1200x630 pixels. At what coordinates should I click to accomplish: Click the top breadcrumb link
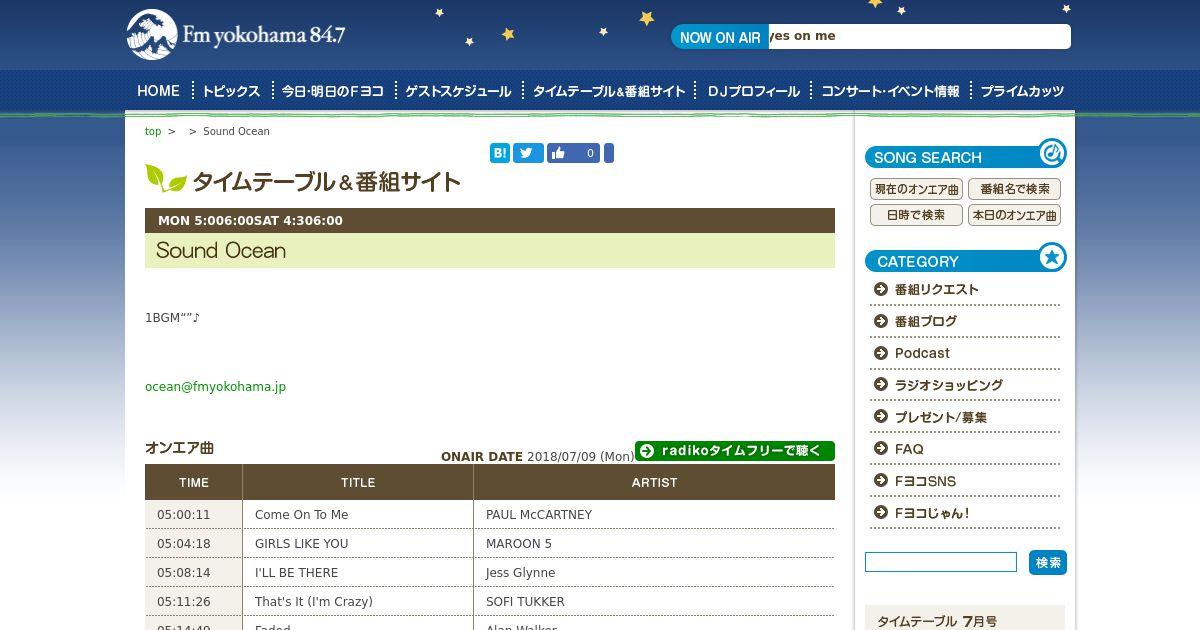tap(153, 131)
